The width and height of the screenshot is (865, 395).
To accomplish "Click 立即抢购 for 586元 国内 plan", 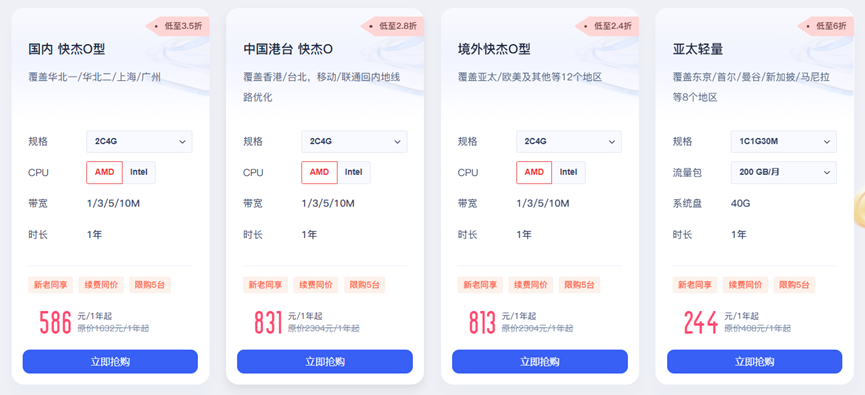I will tap(110, 362).
